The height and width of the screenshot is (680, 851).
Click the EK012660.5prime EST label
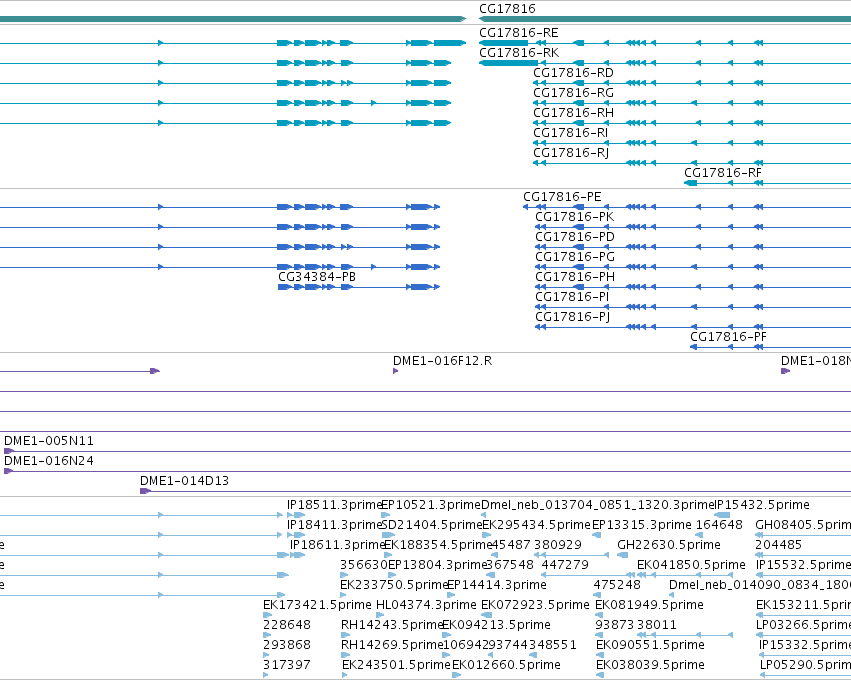pyautogui.click(x=506, y=665)
